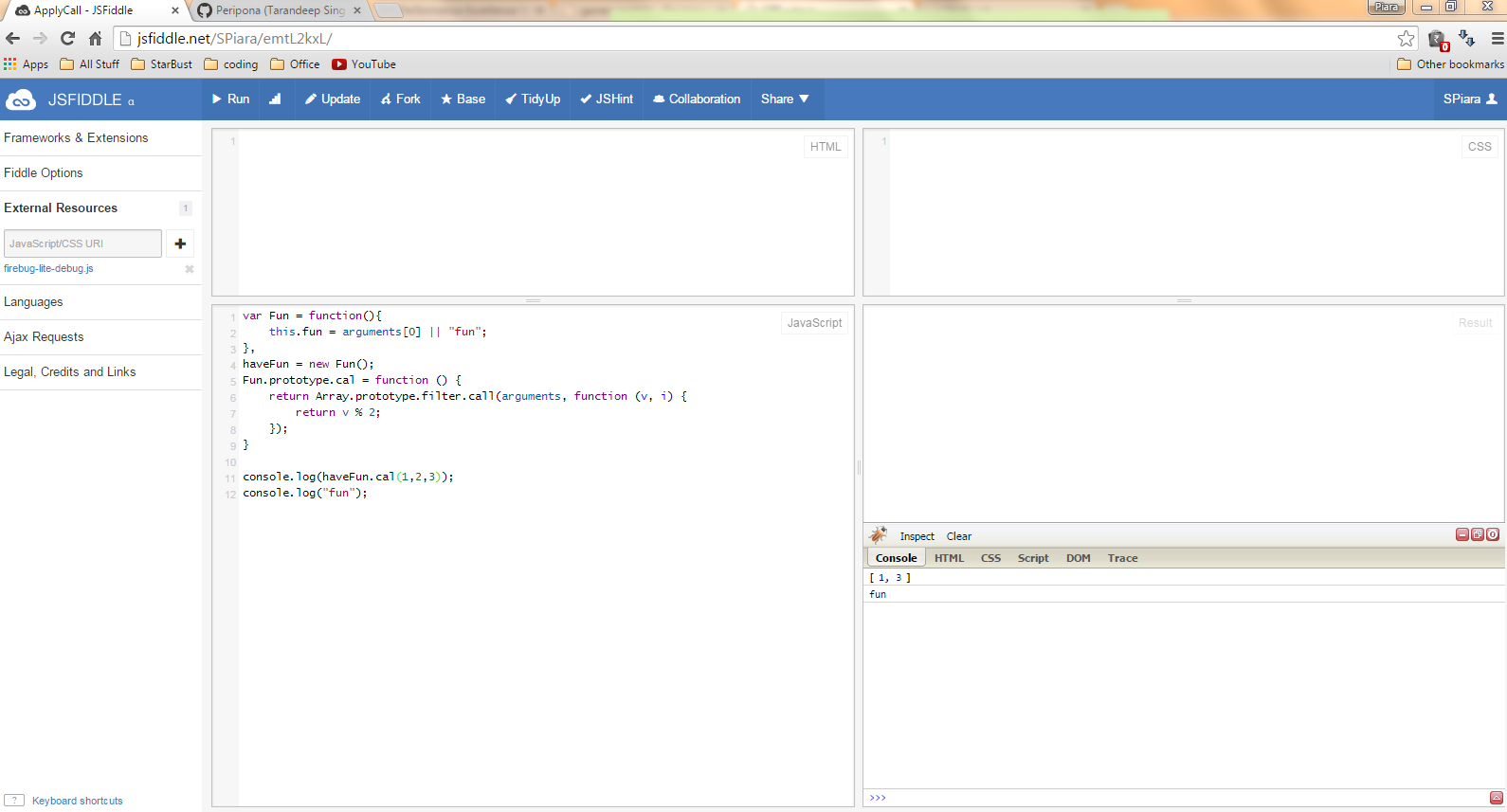The width and height of the screenshot is (1507, 812).
Task: Add external resource with plus button
Action: (180, 244)
